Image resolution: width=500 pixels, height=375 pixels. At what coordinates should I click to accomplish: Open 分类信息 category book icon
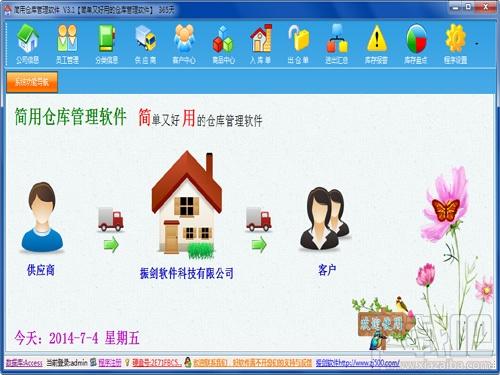107,44
